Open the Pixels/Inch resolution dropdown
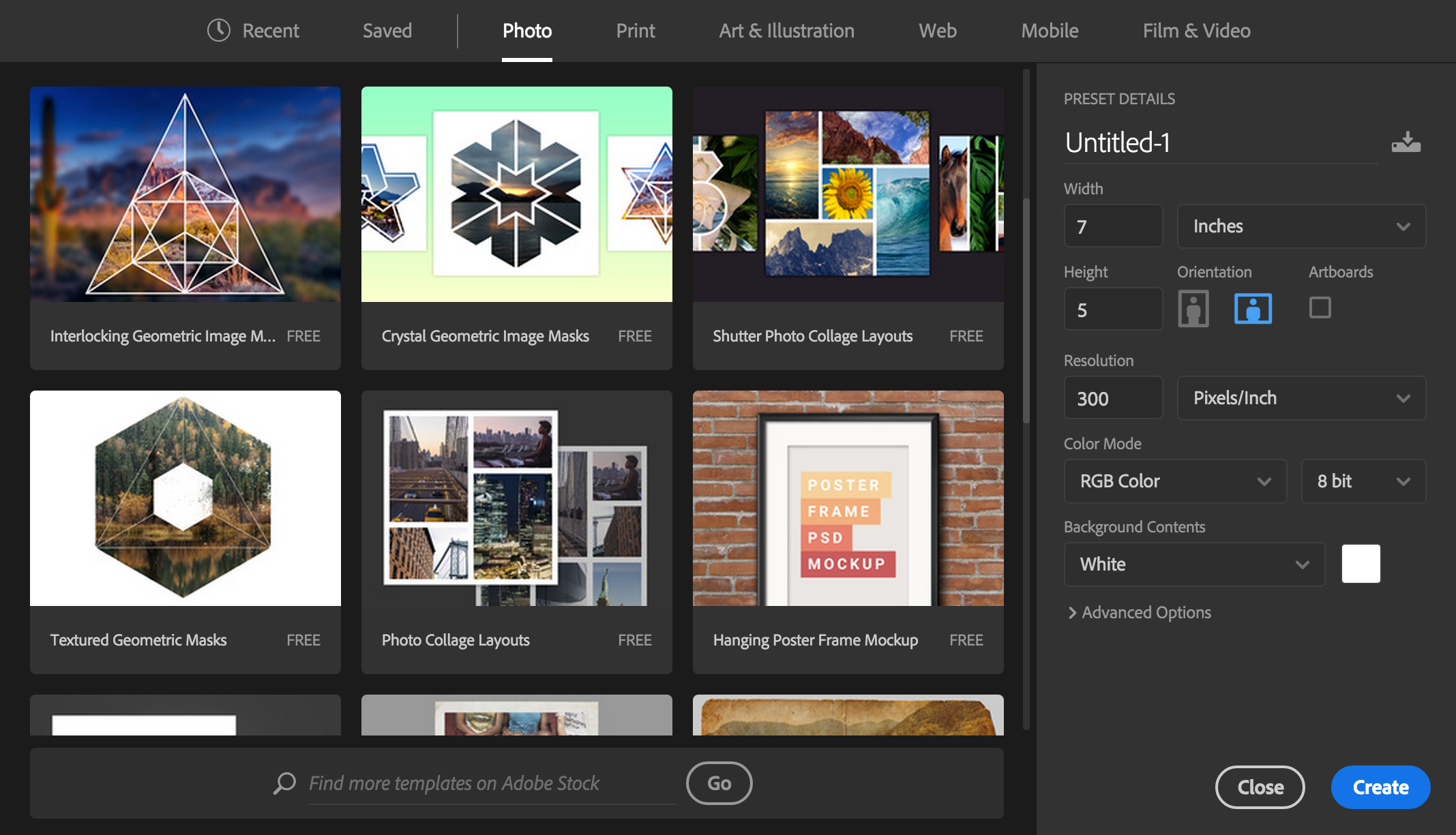 [1301, 398]
